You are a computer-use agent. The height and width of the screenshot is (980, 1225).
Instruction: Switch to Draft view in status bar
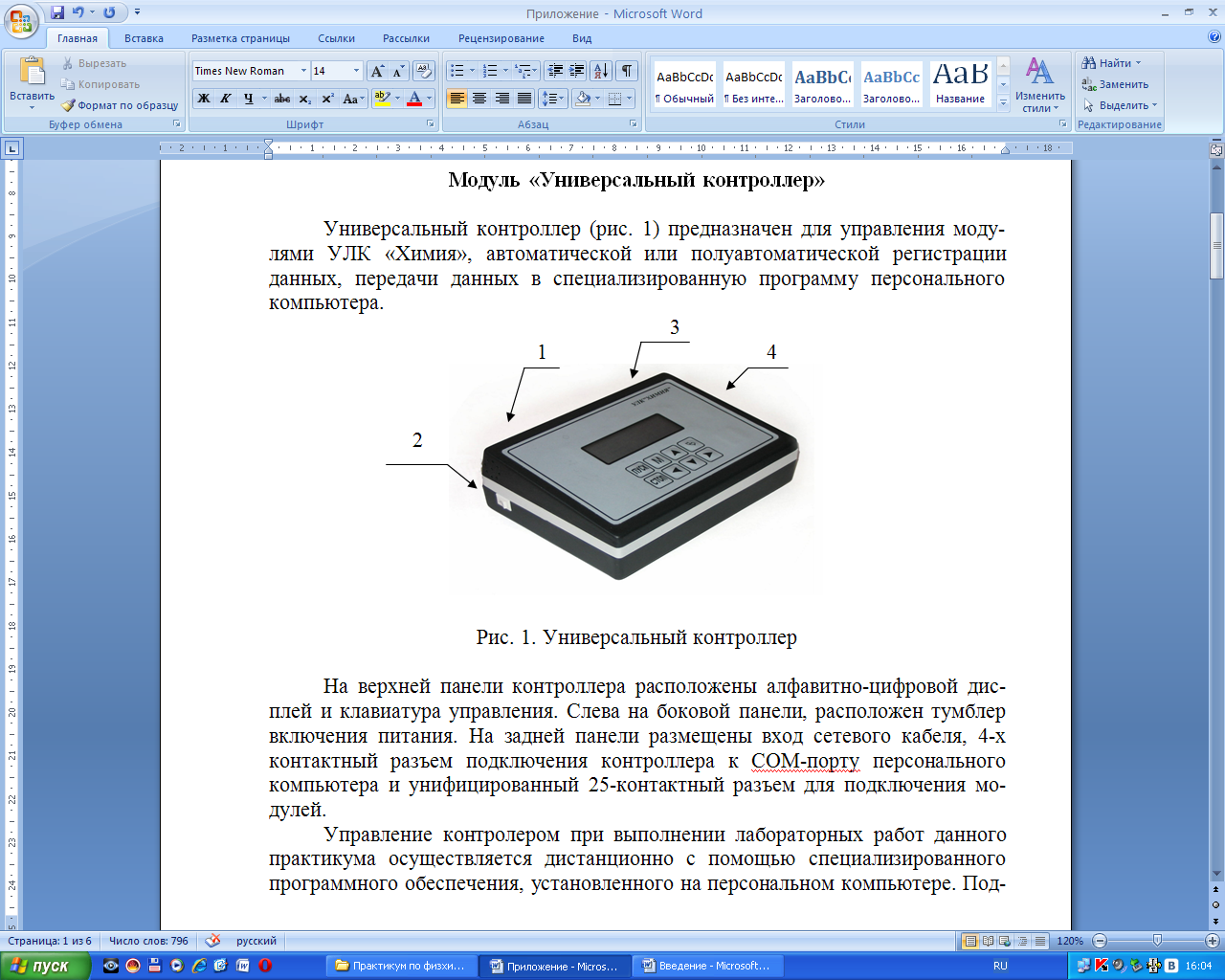(x=1040, y=941)
